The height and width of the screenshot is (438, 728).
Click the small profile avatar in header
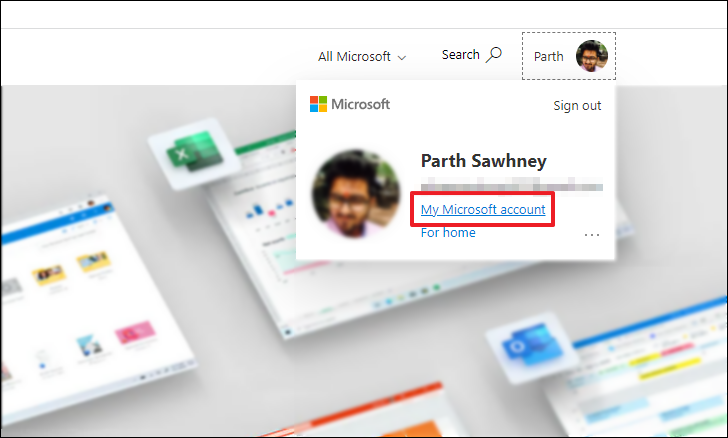592,56
